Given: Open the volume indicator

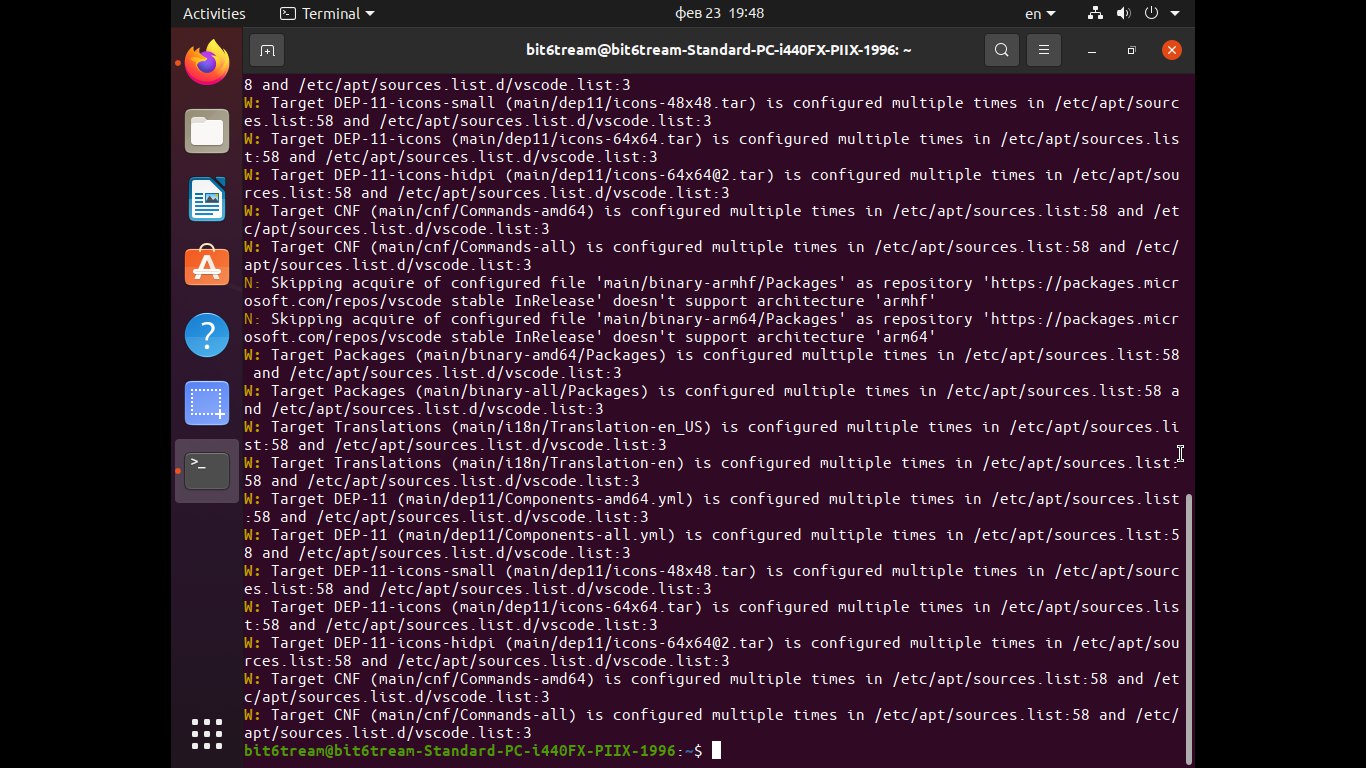Looking at the screenshot, I should coord(1123,14).
